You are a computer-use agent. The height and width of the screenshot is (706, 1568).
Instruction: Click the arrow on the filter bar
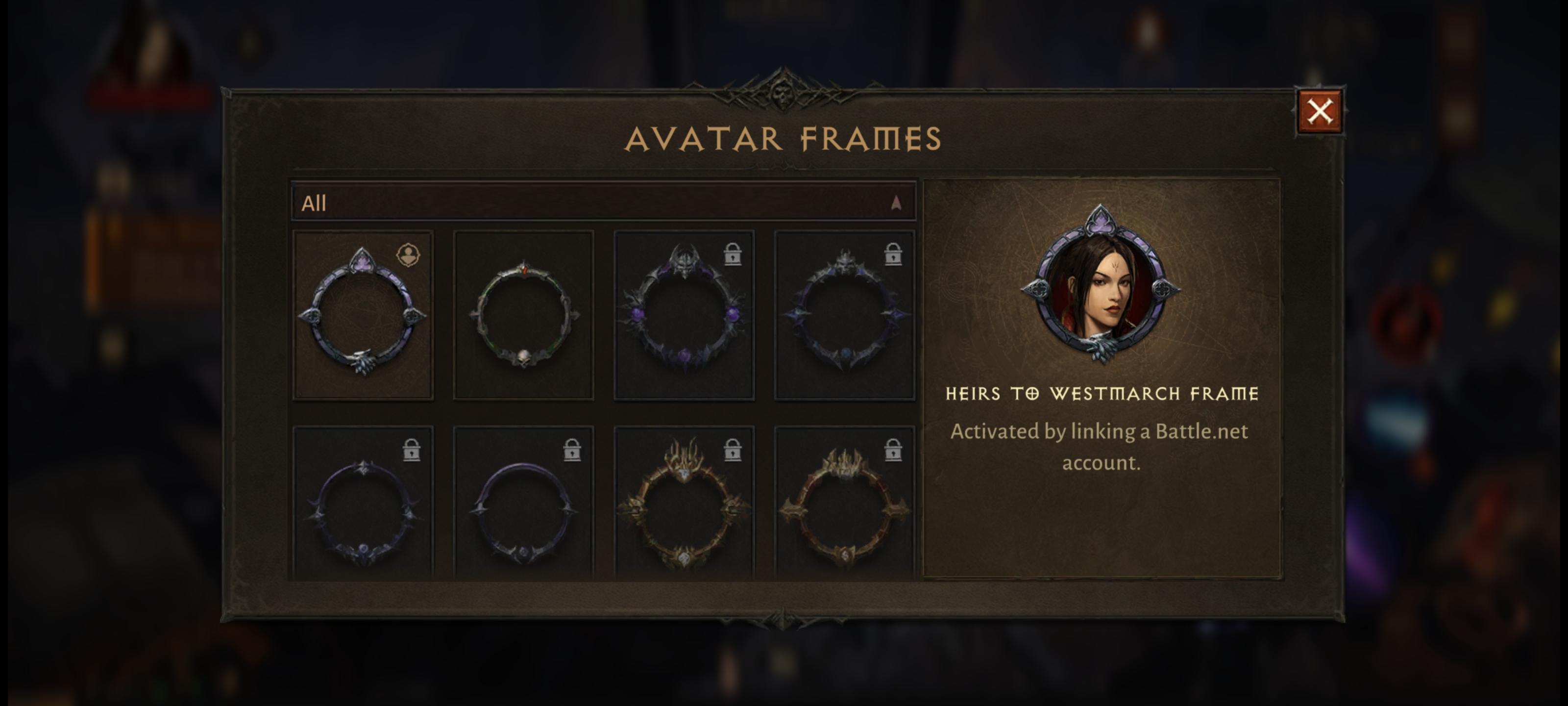tap(896, 203)
